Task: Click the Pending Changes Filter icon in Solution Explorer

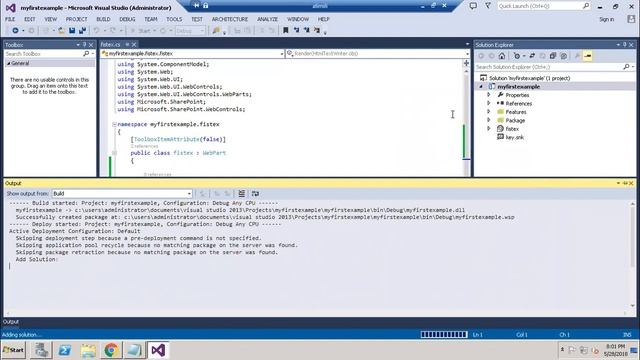Action: coord(517,56)
